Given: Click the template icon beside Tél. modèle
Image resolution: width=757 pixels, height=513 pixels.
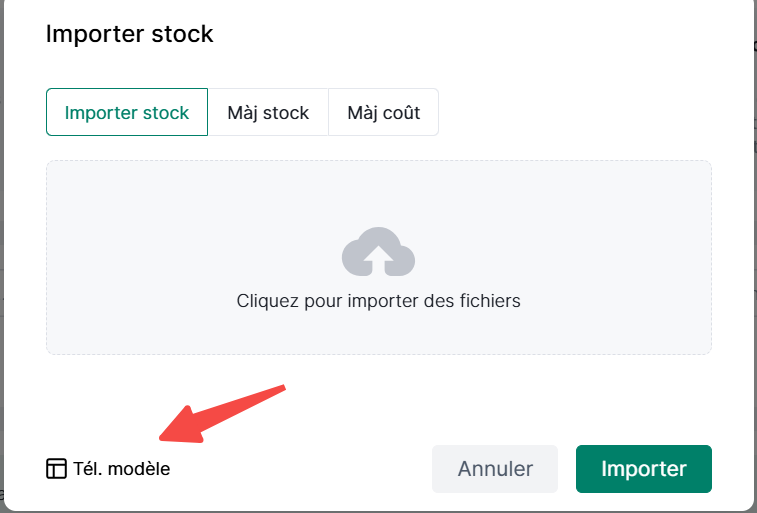Looking at the screenshot, I should (57, 468).
